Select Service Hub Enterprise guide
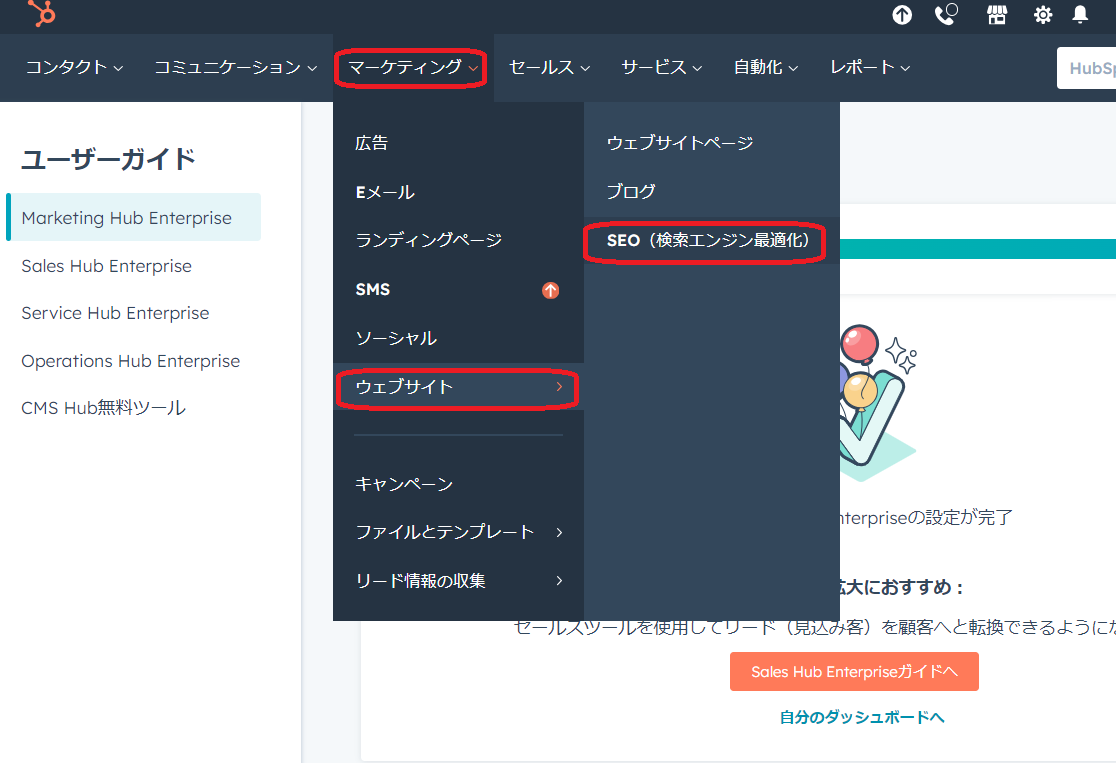This screenshot has width=1116, height=763. [115, 313]
